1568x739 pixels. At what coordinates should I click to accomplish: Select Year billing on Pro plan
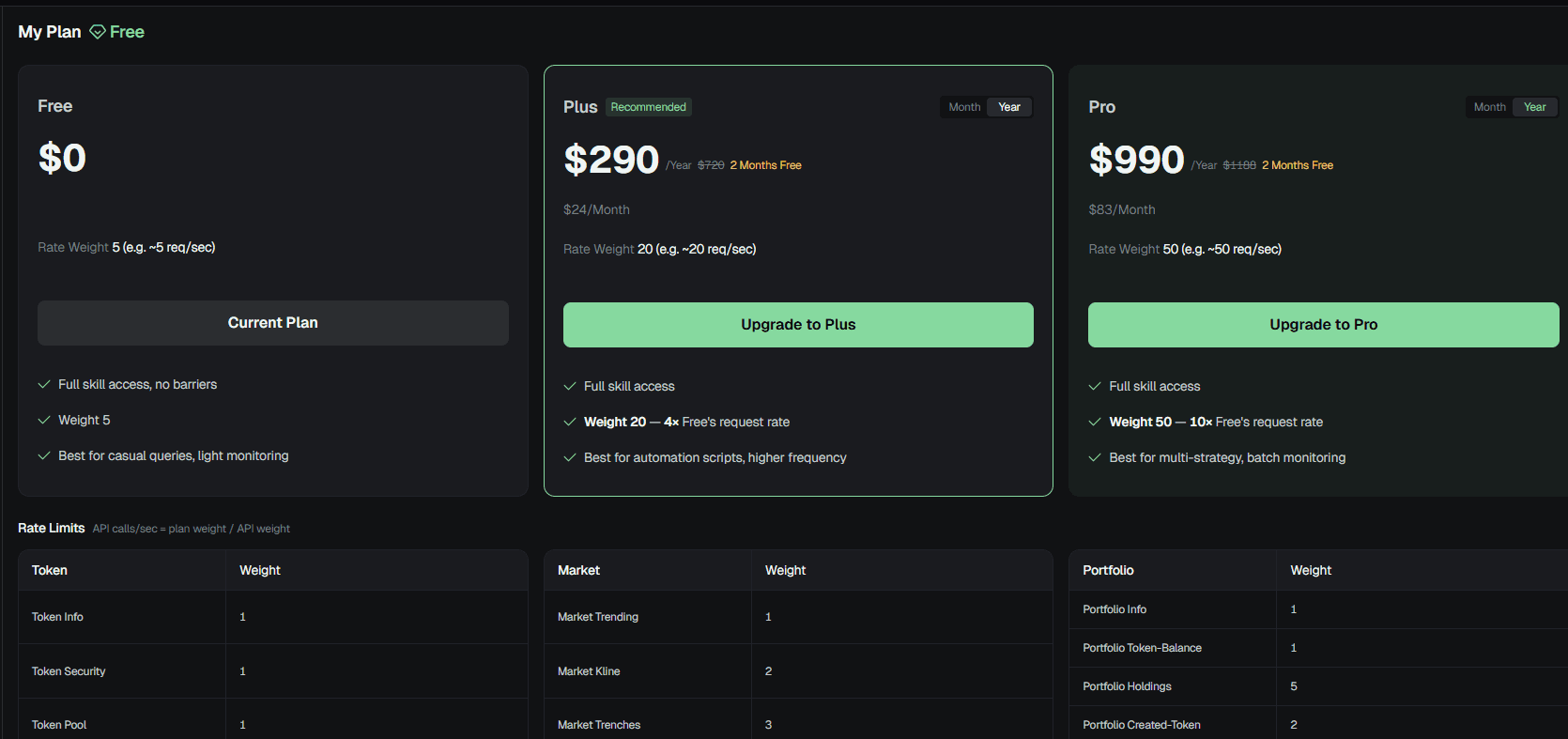click(x=1534, y=107)
